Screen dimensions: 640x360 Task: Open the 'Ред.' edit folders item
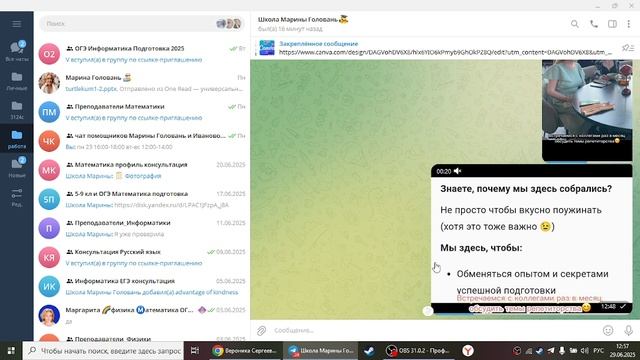(17, 198)
